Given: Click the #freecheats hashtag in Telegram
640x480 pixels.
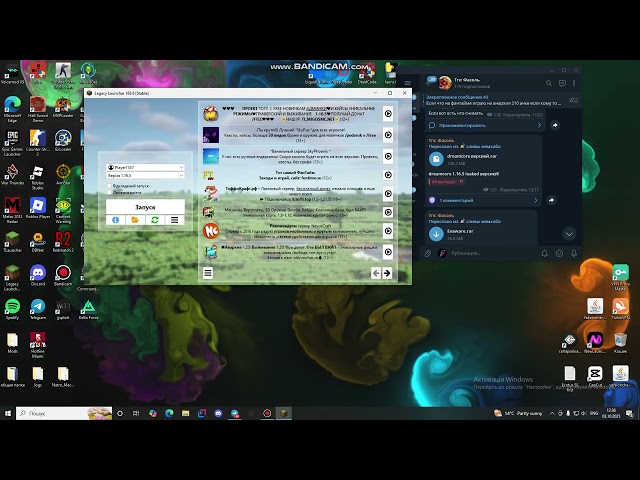Looking at the screenshot, I should pos(443,182).
